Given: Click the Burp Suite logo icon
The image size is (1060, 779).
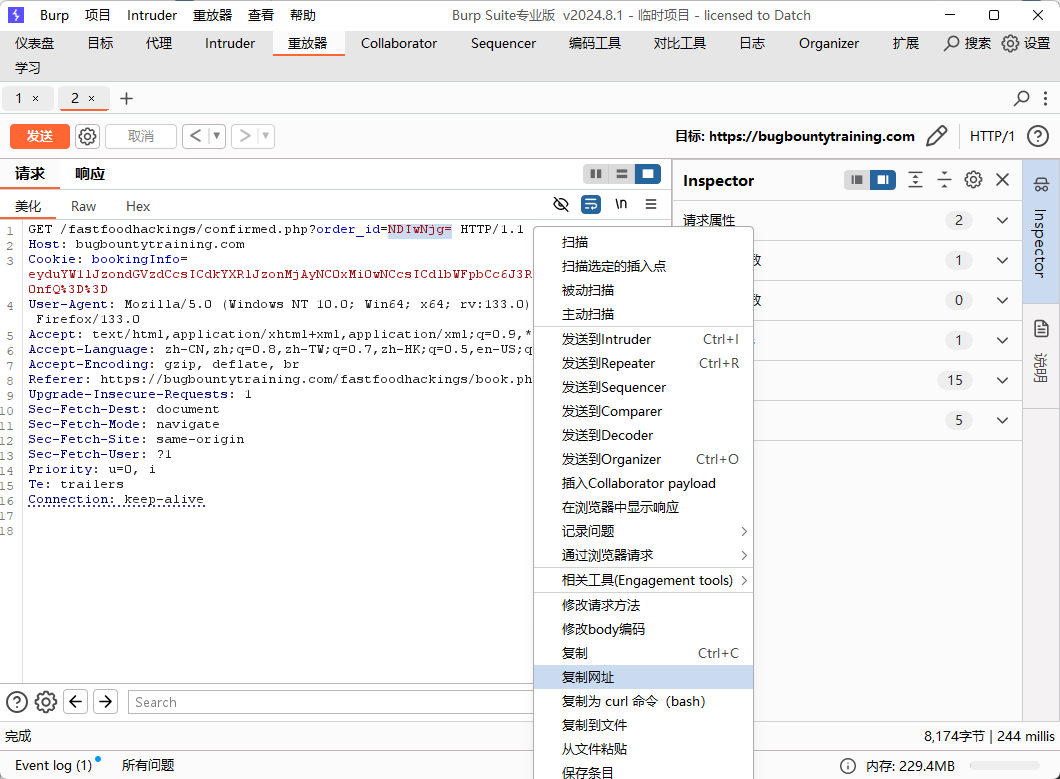Looking at the screenshot, I should (15, 15).
